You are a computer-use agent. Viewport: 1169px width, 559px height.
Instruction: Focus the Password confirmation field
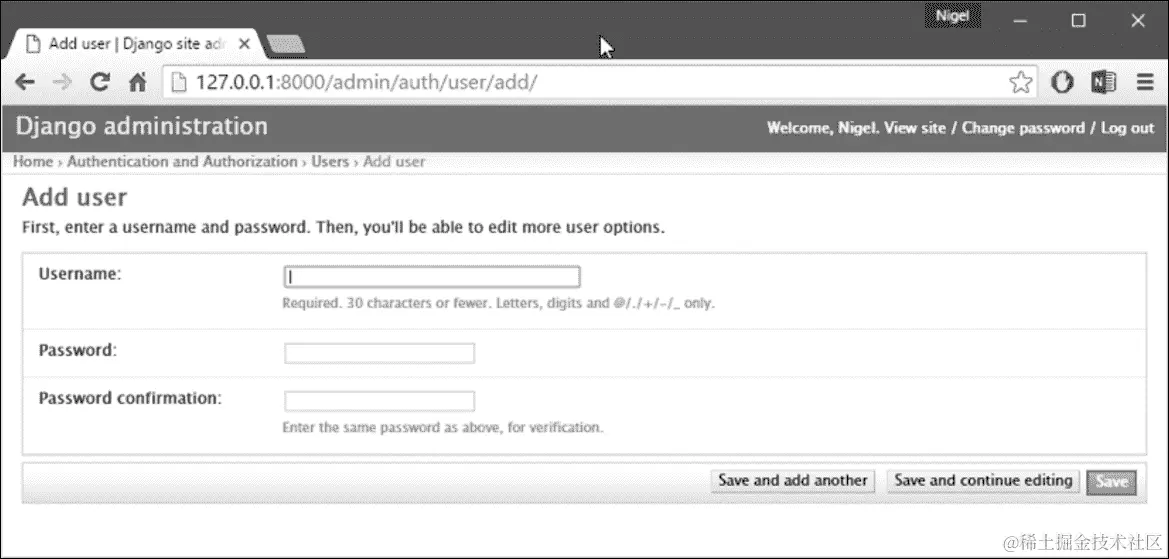coord(379,401)
